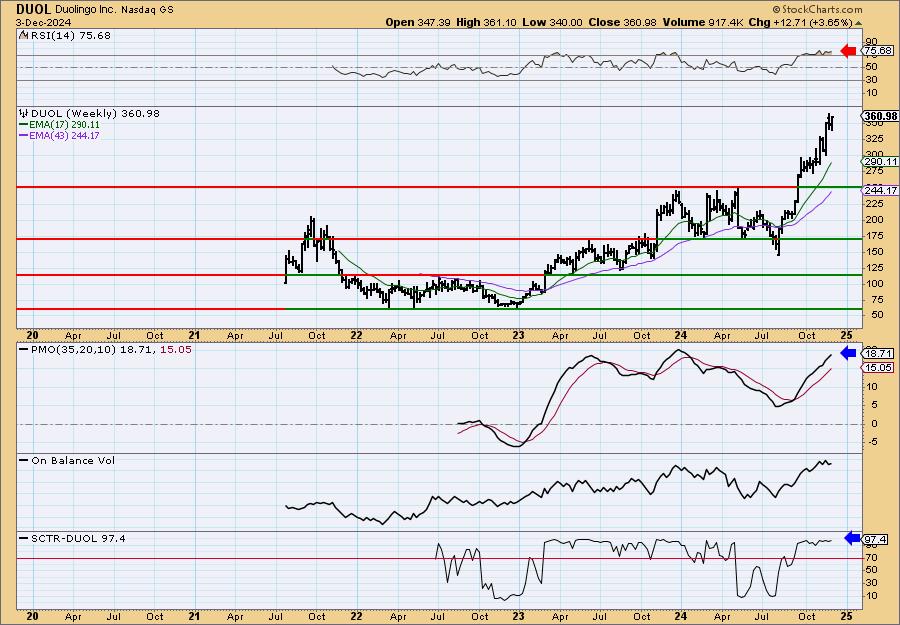Image resolution: width=900 pixels, height=625 pixels.
Task: Click the High 361.10 value
Action: coord(487,22)
